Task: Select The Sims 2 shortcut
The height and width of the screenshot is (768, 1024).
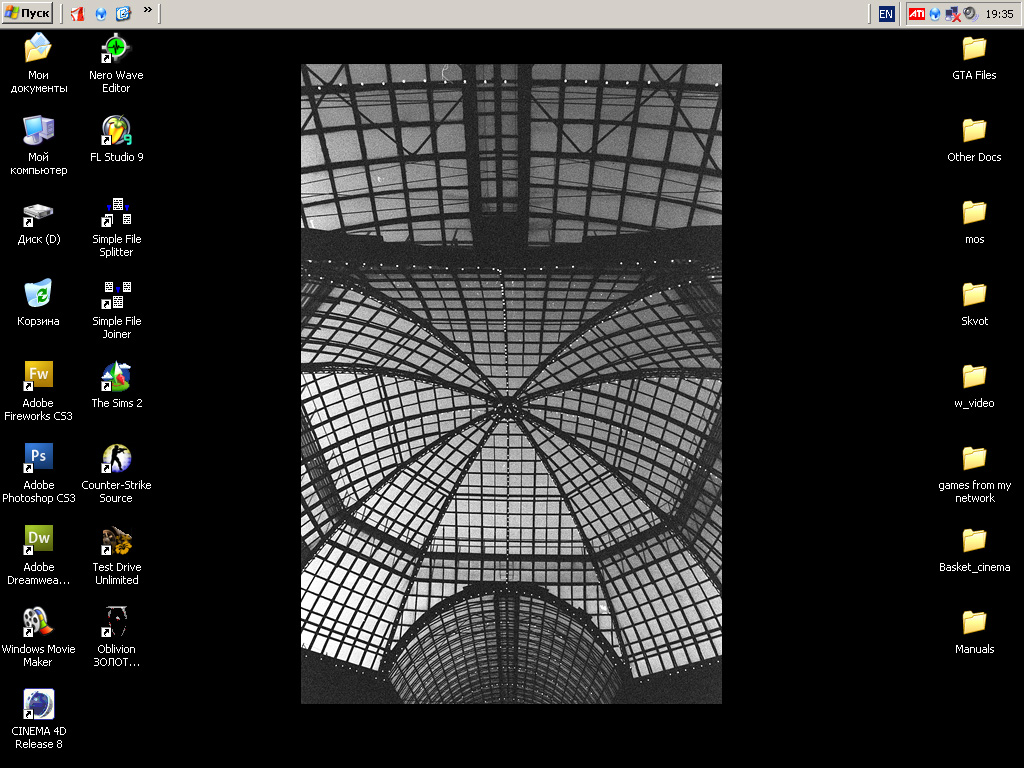Action: 116,385
